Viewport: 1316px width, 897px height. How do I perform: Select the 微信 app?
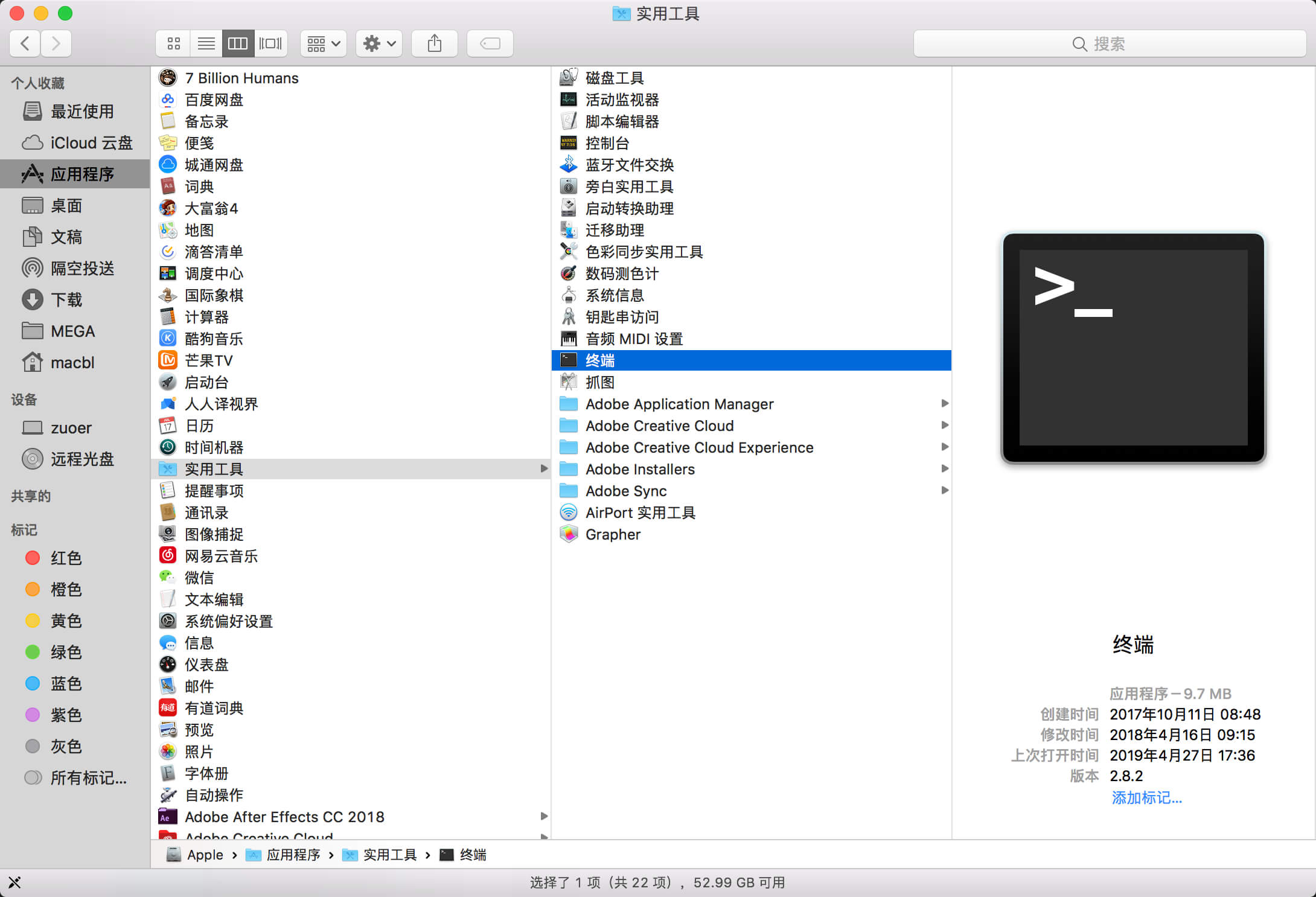(350, 578)
